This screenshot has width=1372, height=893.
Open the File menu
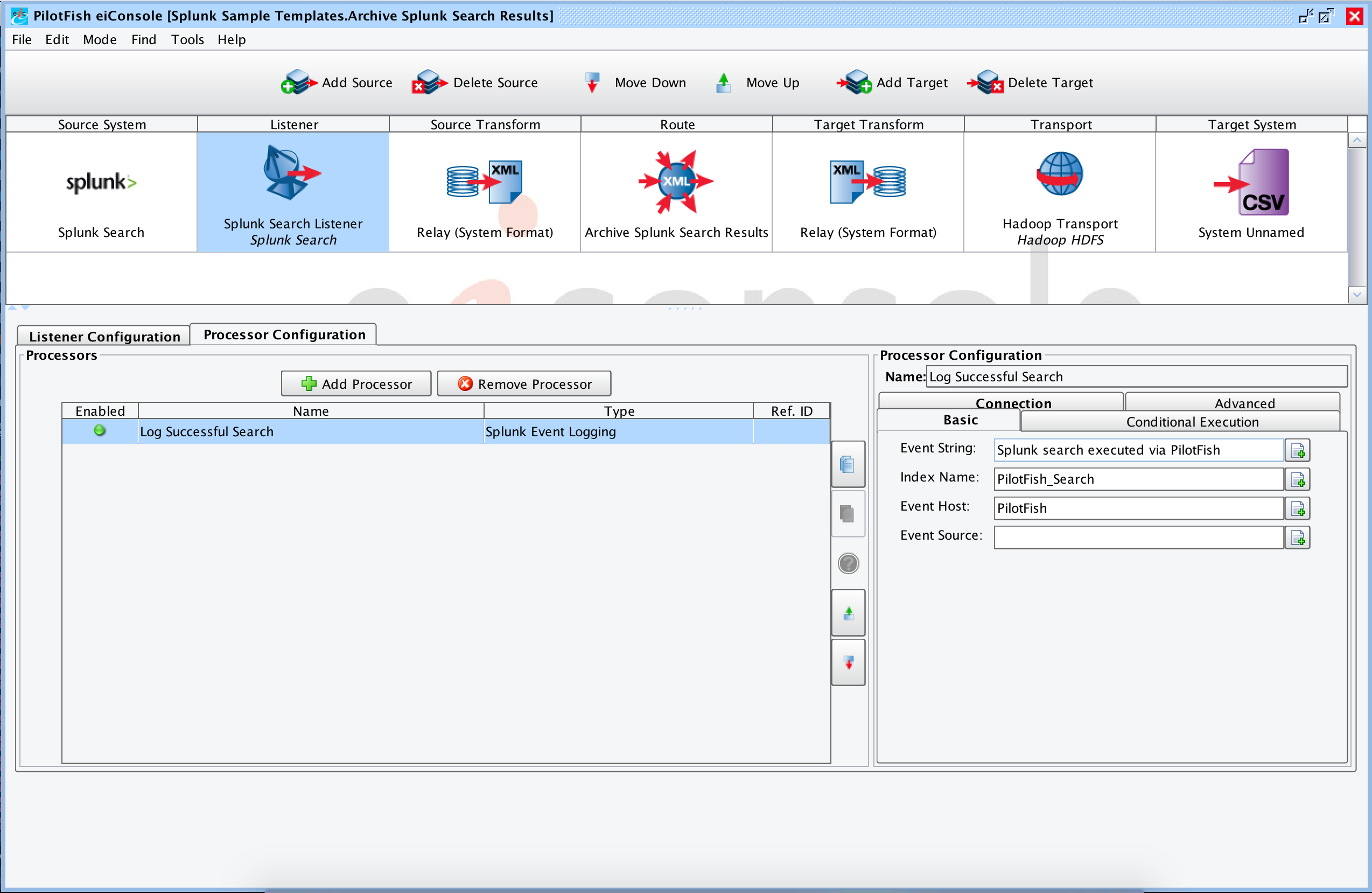point(22,39)
